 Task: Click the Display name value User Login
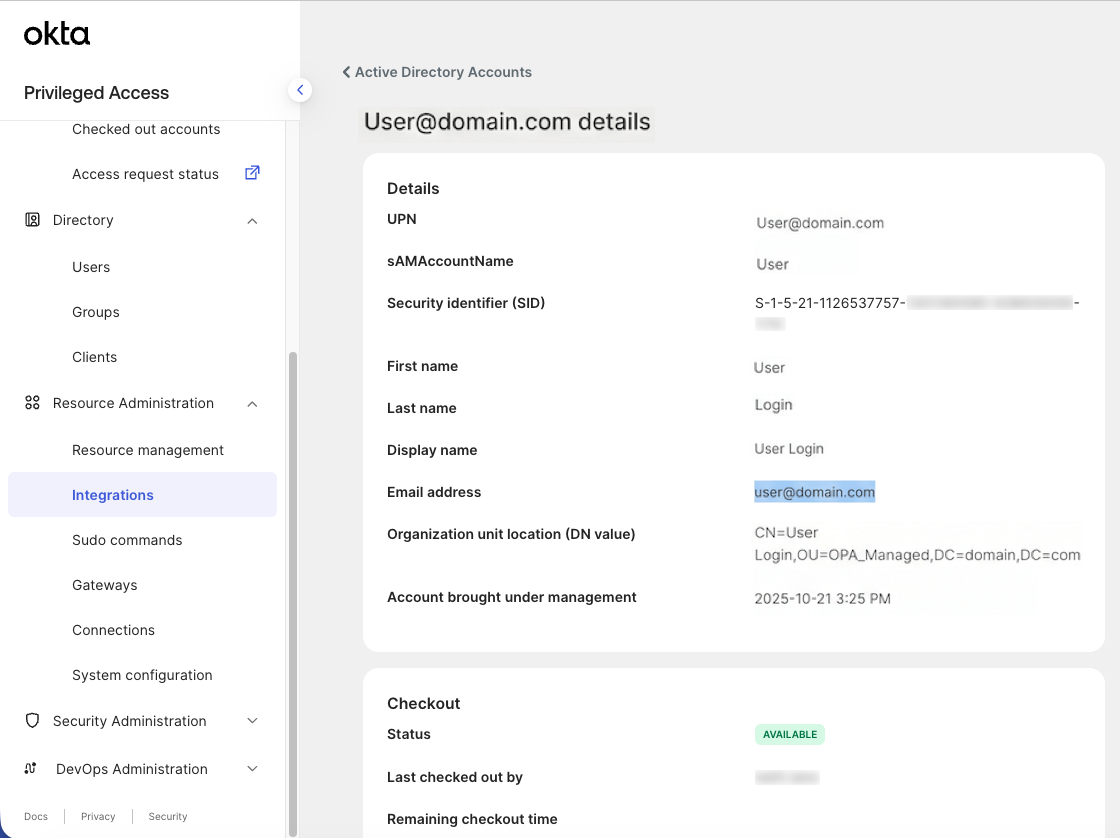click(x=789, y=449)
